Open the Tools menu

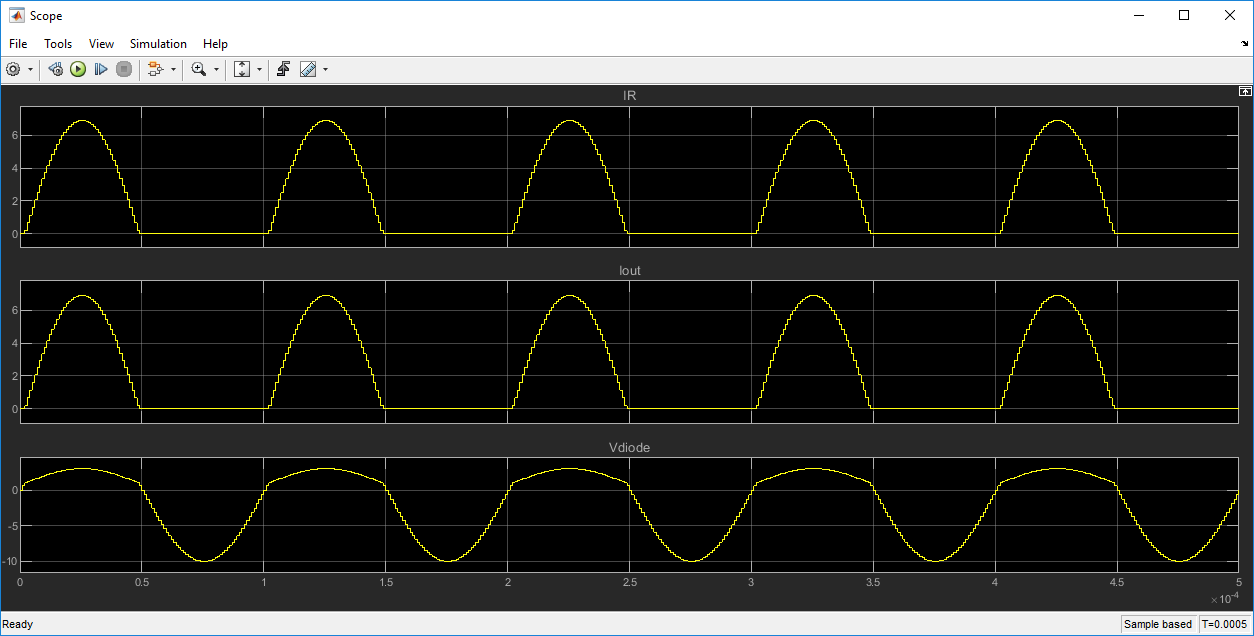coord(58,44)
